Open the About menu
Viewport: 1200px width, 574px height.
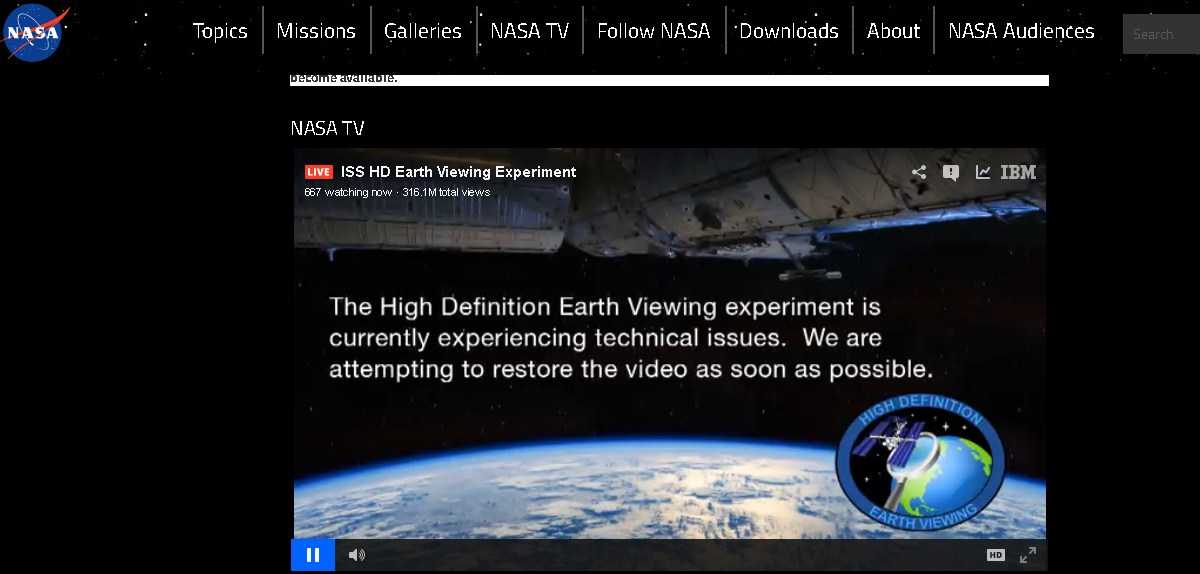tap(893, 31)
